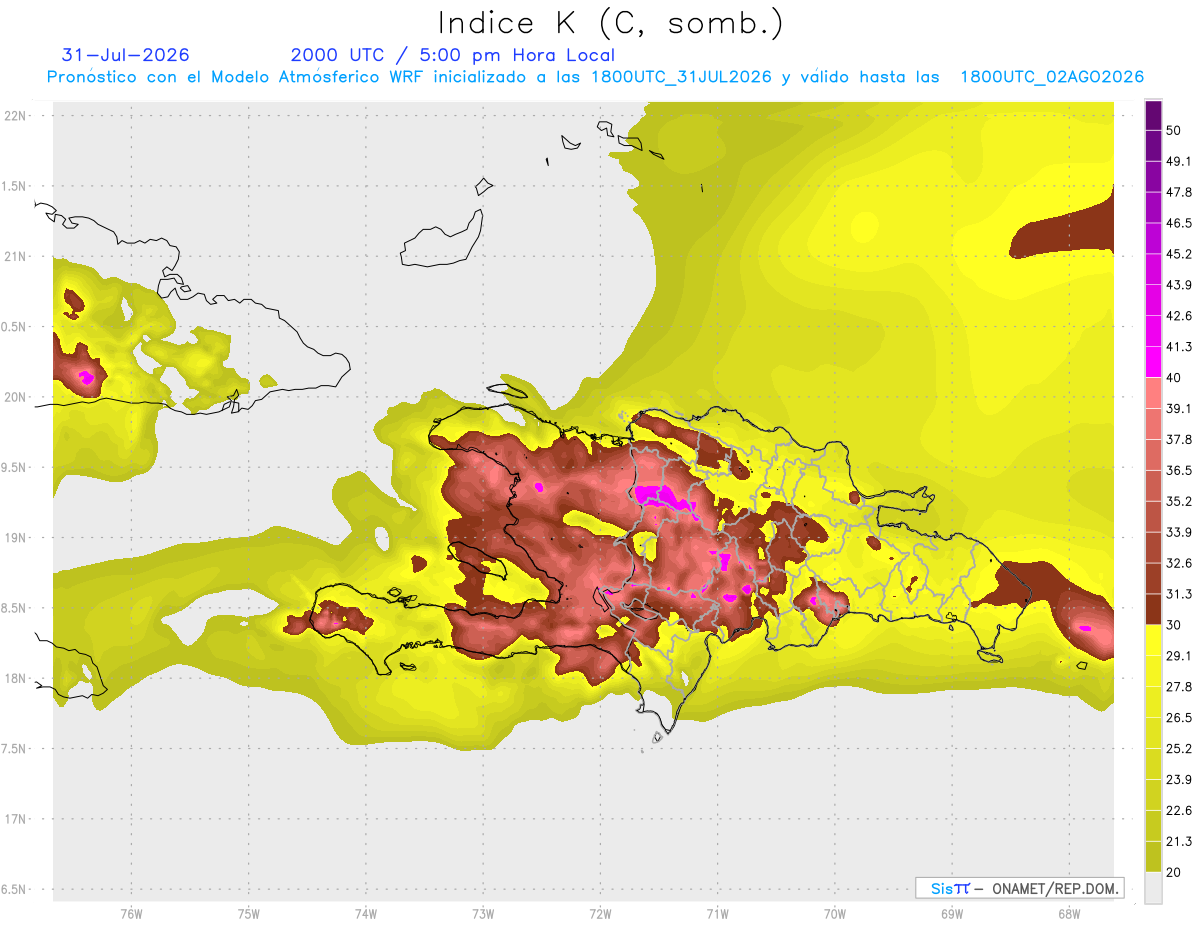Select the "47.8" colorbar value
1200x927 pixels.
tap(1179, 192)
